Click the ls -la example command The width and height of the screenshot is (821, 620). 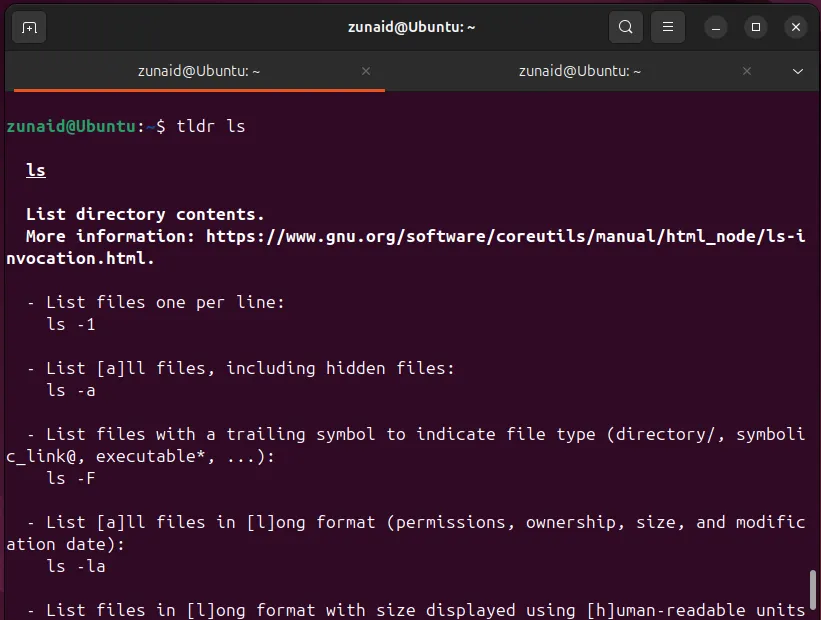74,566
